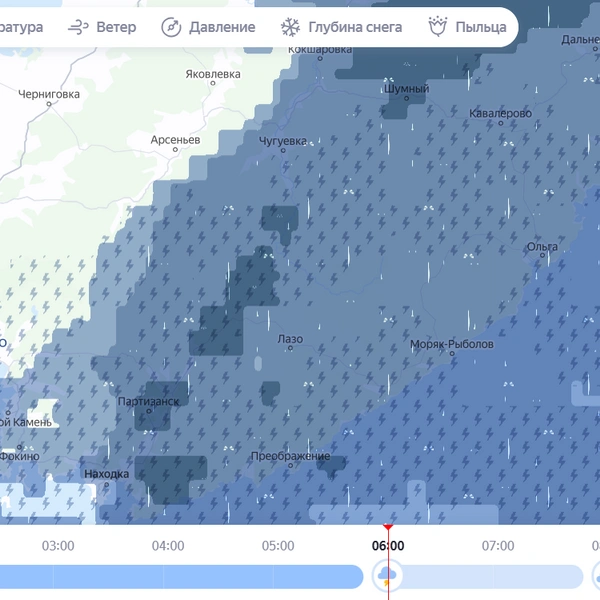Click the Чугуевка town label
Screen dimensions: 600x600
point(283,141)
